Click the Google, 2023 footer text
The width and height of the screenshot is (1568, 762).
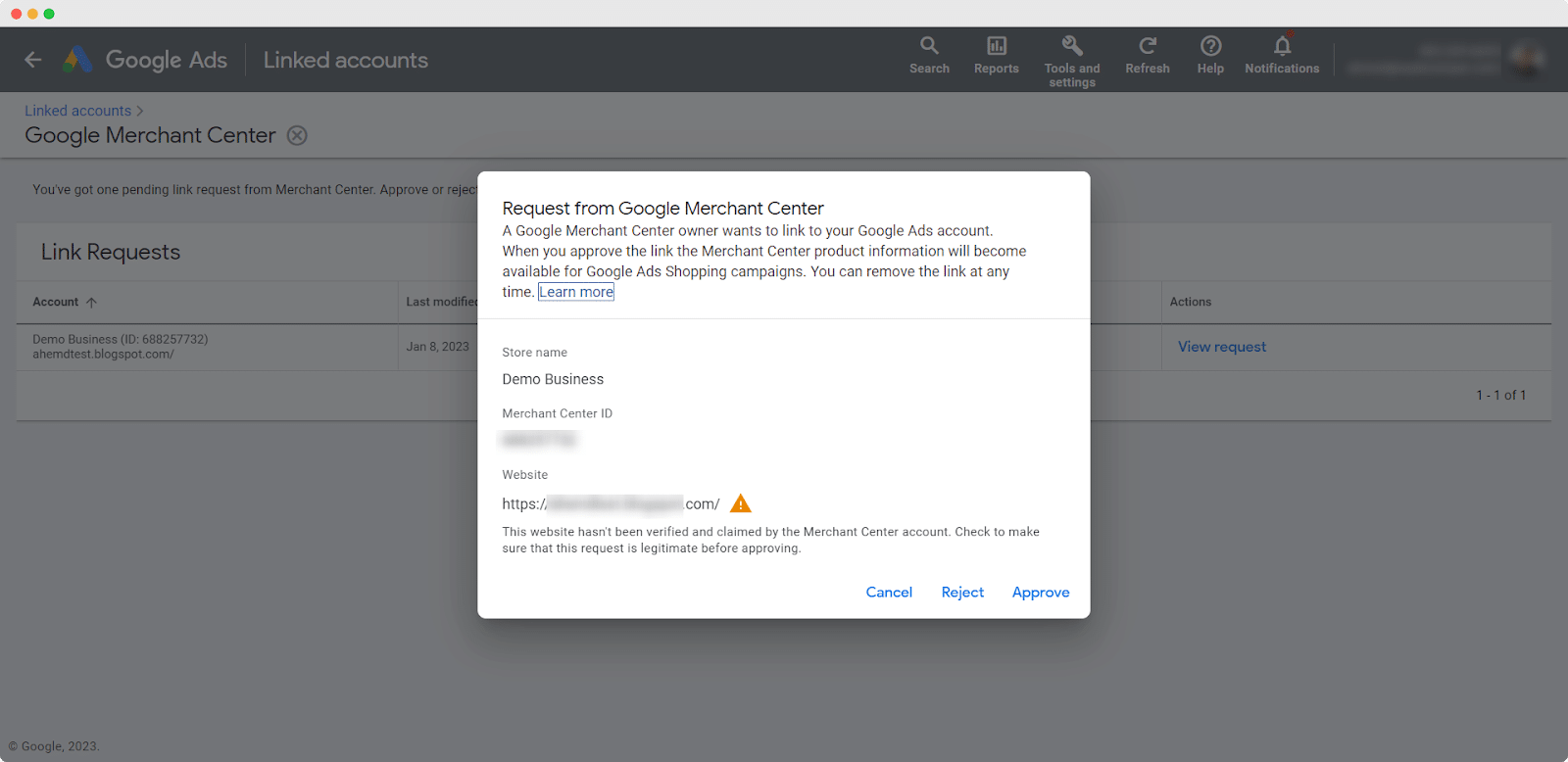(x=54, y=746)
